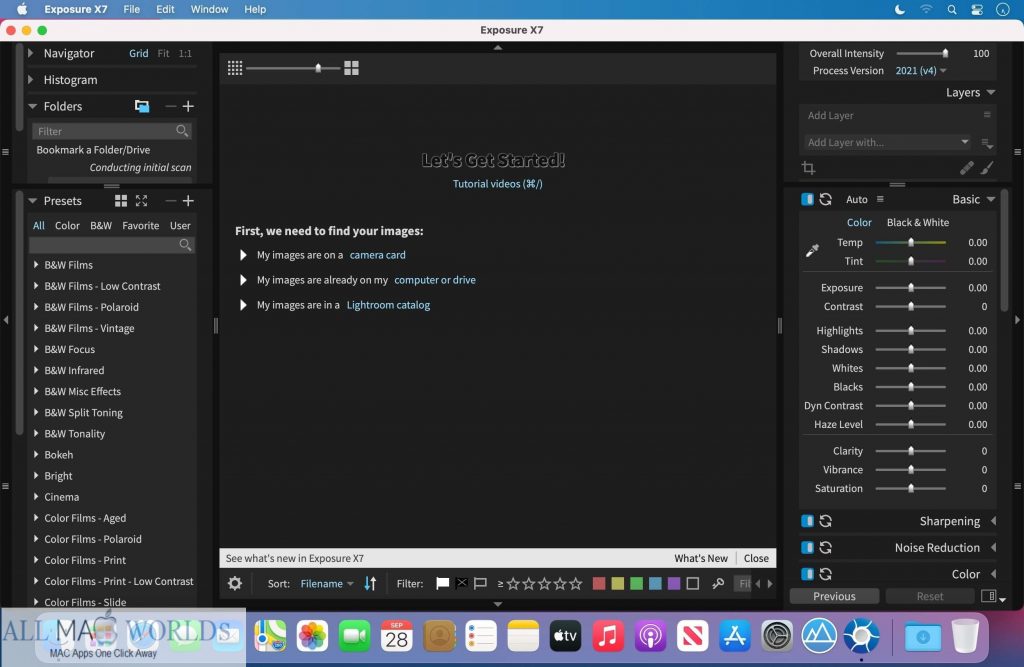Select large thumbnails grid icon in top toolbar

[351, 68]
